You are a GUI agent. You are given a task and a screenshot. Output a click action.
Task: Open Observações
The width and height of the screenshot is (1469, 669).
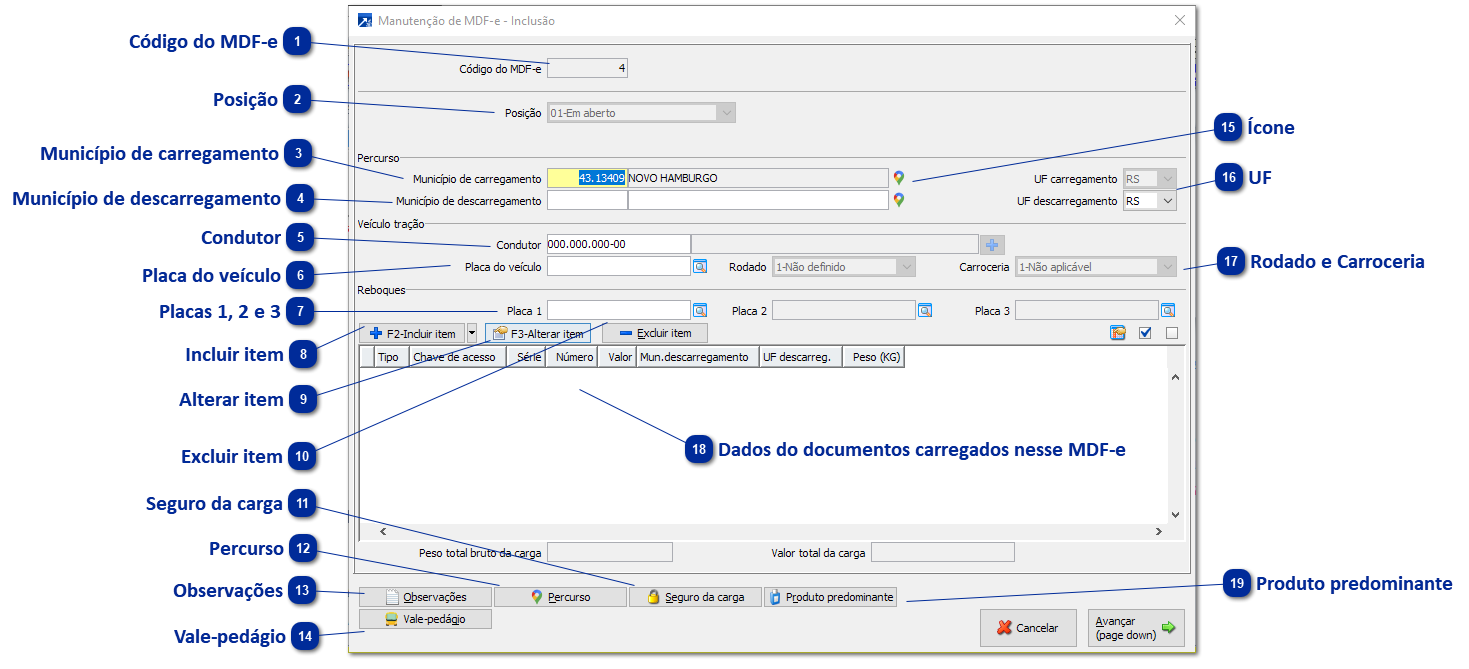(x=426, y=597)
